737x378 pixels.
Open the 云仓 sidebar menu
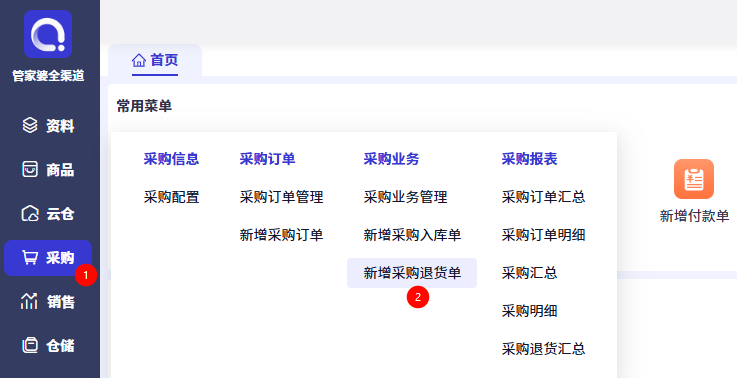(48, 214)
